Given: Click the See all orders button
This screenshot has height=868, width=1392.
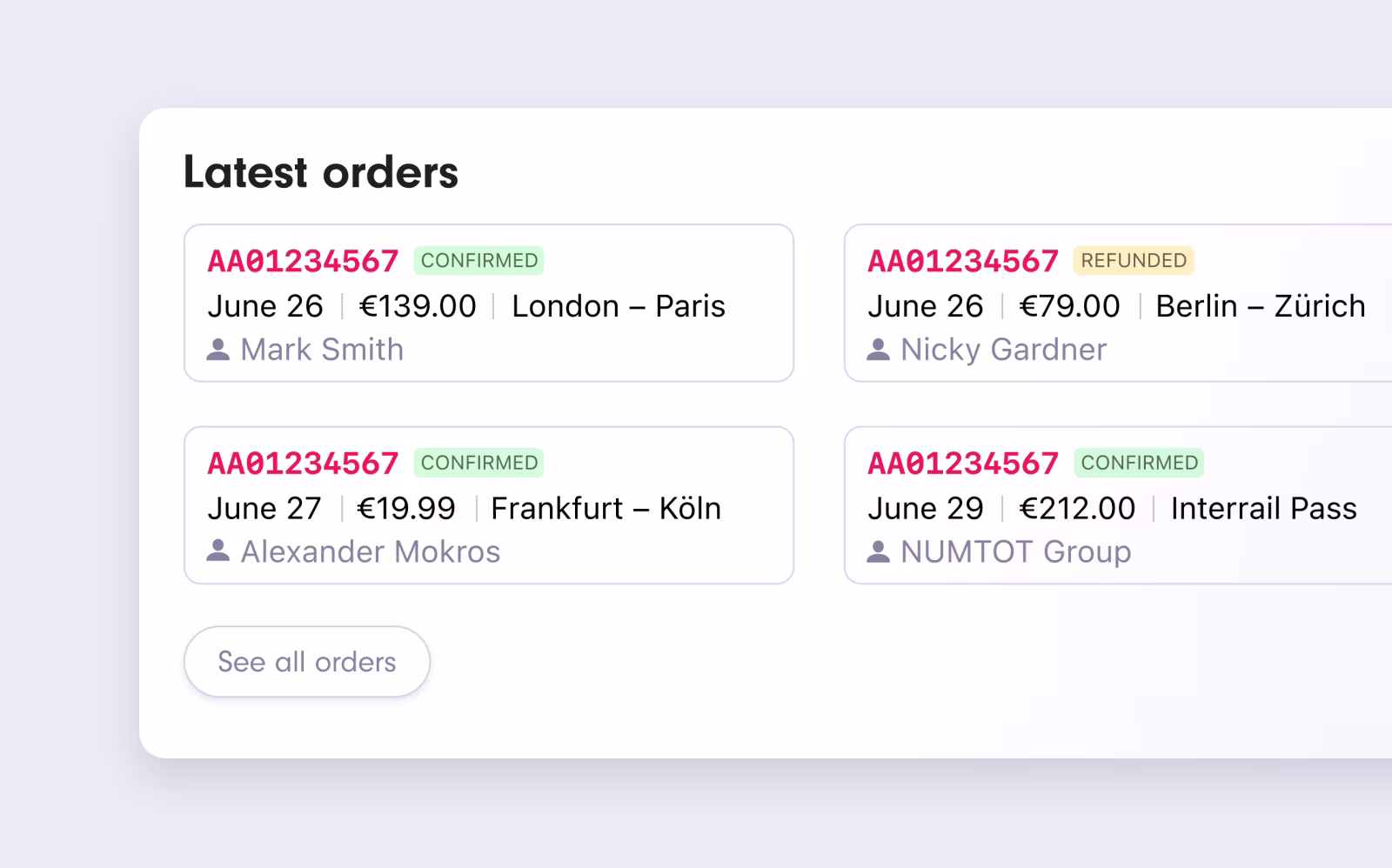Looking at the screenshot, I should point(306,661).
